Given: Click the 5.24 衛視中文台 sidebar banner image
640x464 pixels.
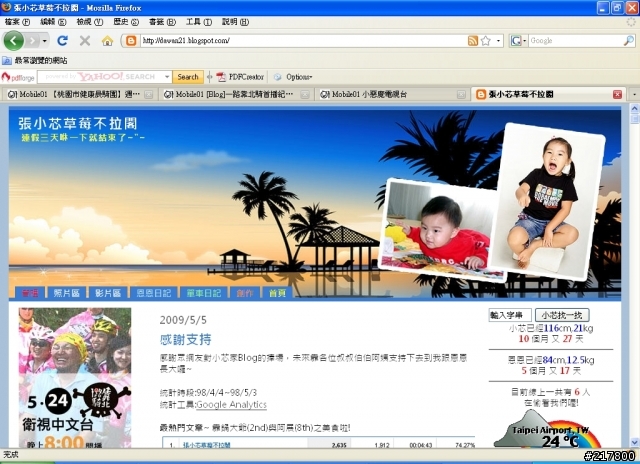Looking at the screenshot, I should [x=75, y=378].
